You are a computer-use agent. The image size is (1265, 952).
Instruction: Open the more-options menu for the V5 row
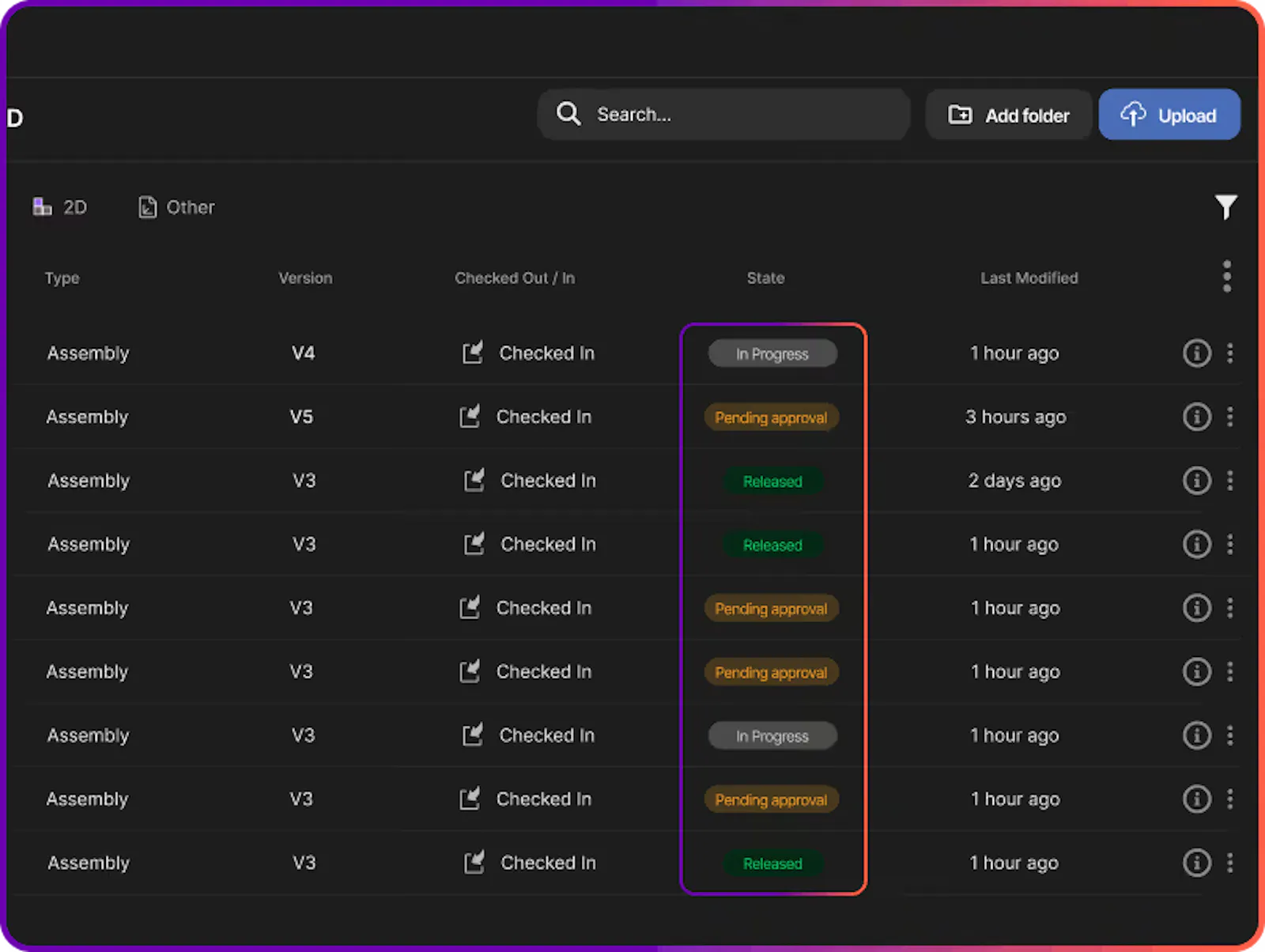click(x=1230, y=417)
